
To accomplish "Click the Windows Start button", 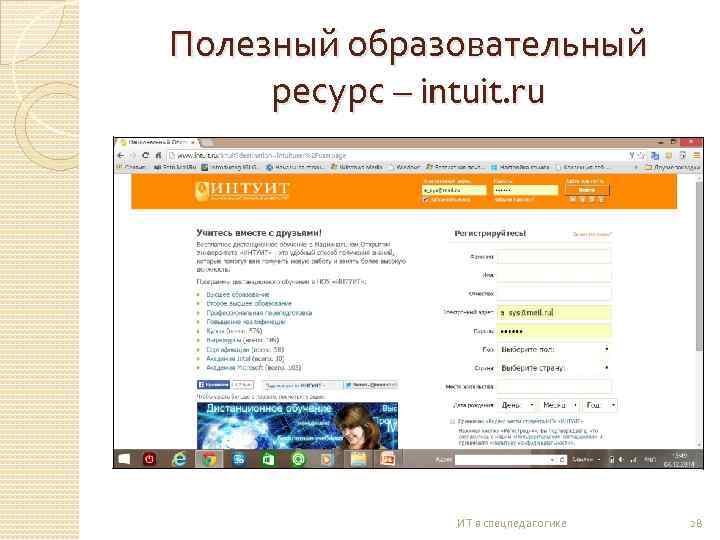I will coord(124,459).
